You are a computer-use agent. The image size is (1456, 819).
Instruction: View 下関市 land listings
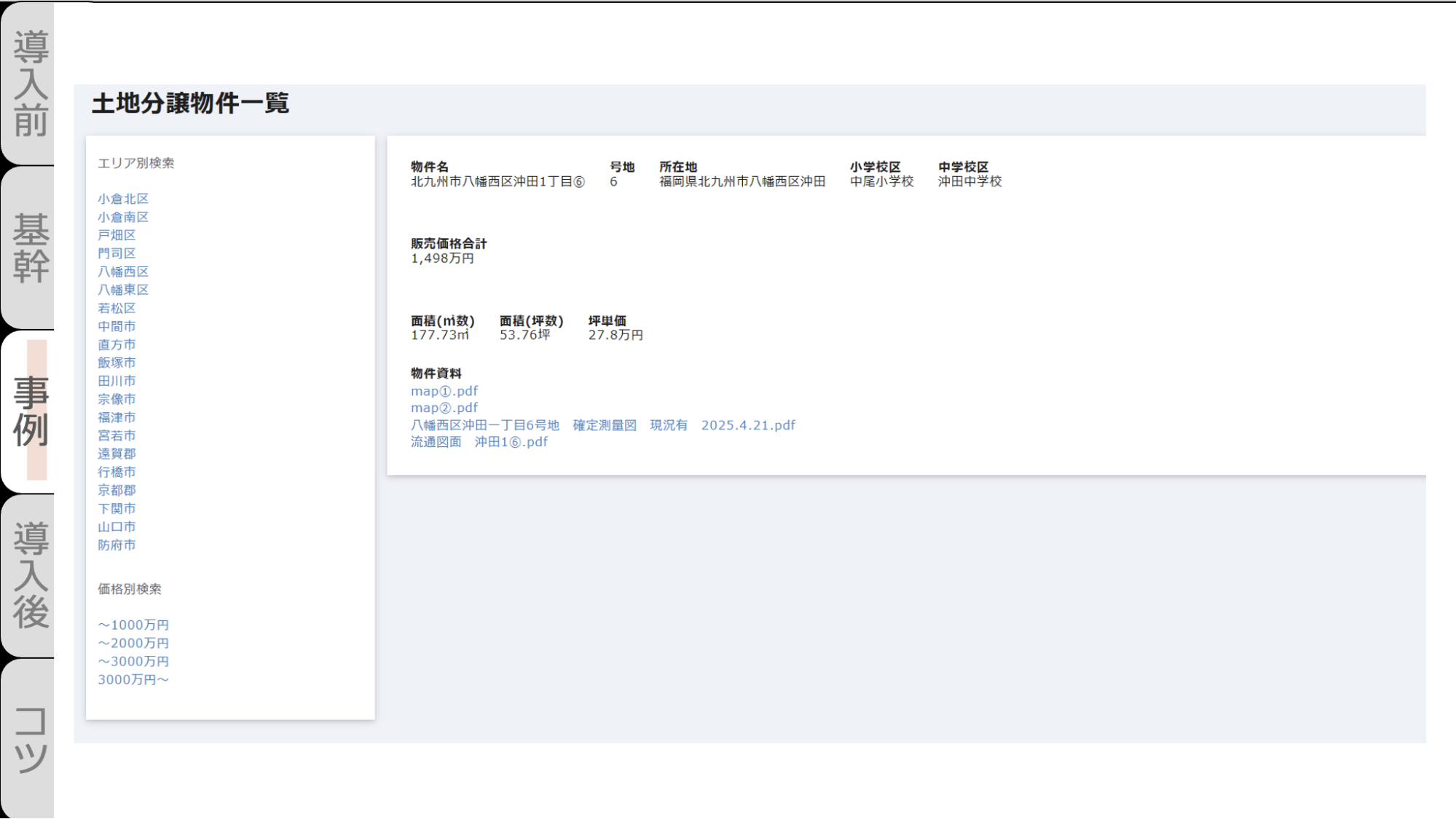tap(117, 508)
